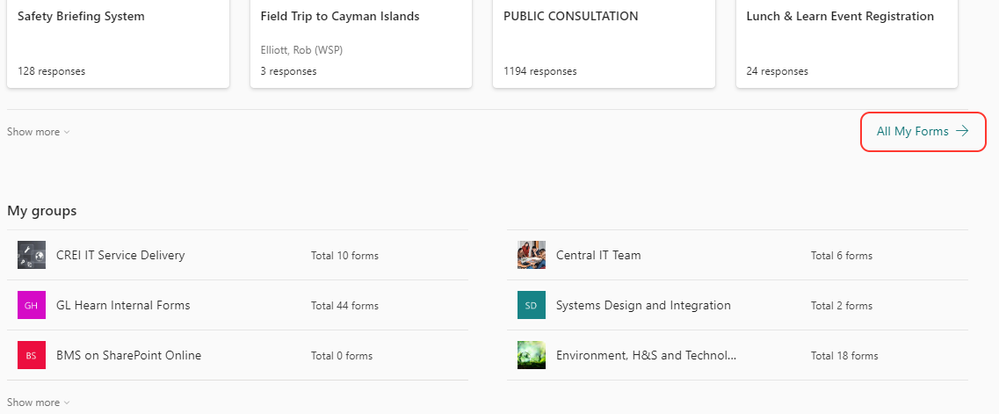Select Systems Design and Integration group
Viewport: 999px width, 414px height.
point(643,305)
